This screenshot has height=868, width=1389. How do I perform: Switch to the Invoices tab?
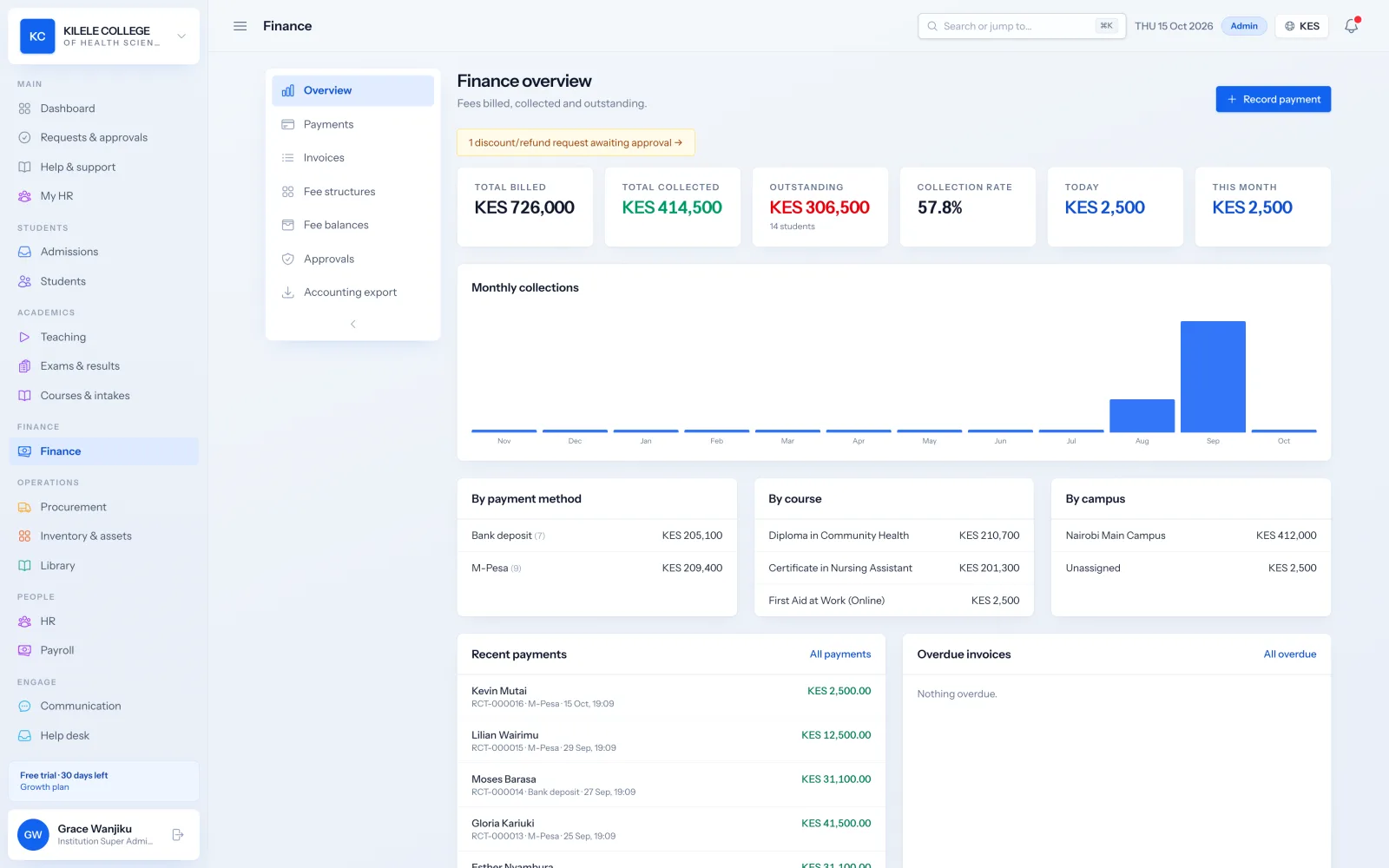pyautogui.click(x=352, y=158)
